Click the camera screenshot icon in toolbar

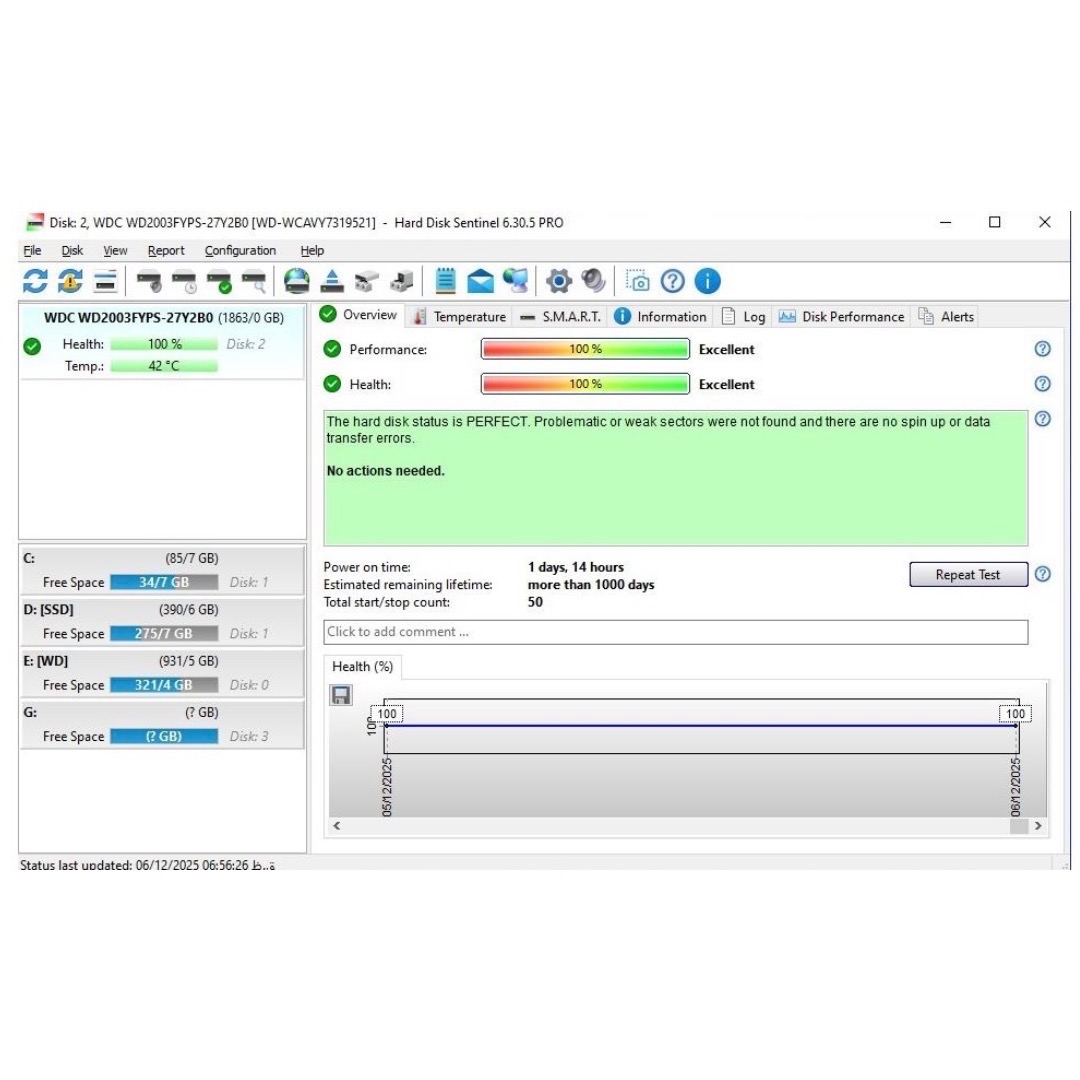[638, 281]
